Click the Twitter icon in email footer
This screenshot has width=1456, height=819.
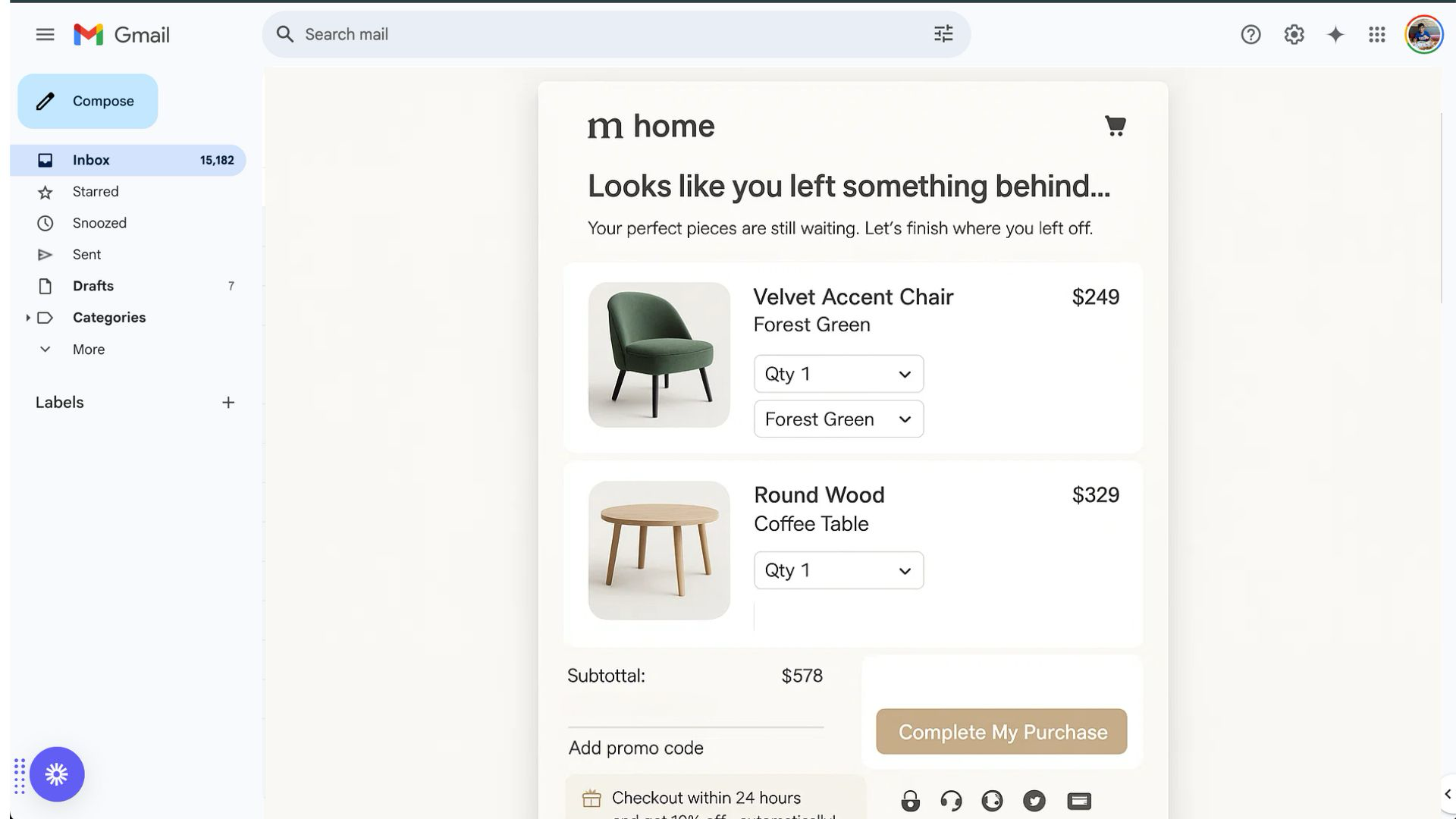(x=1034, y=801)
